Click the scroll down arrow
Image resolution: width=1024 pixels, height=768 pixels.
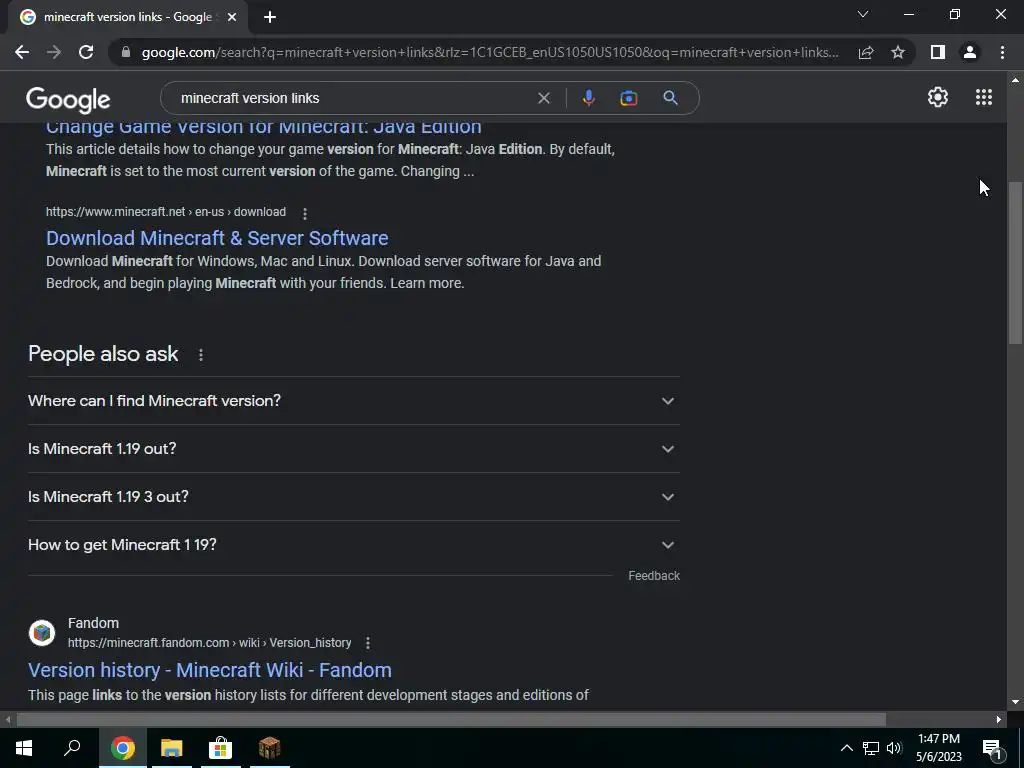[1015, 703]
